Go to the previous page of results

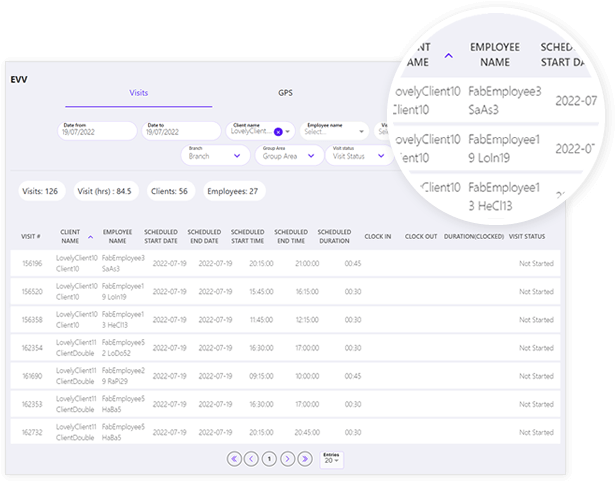251,458
